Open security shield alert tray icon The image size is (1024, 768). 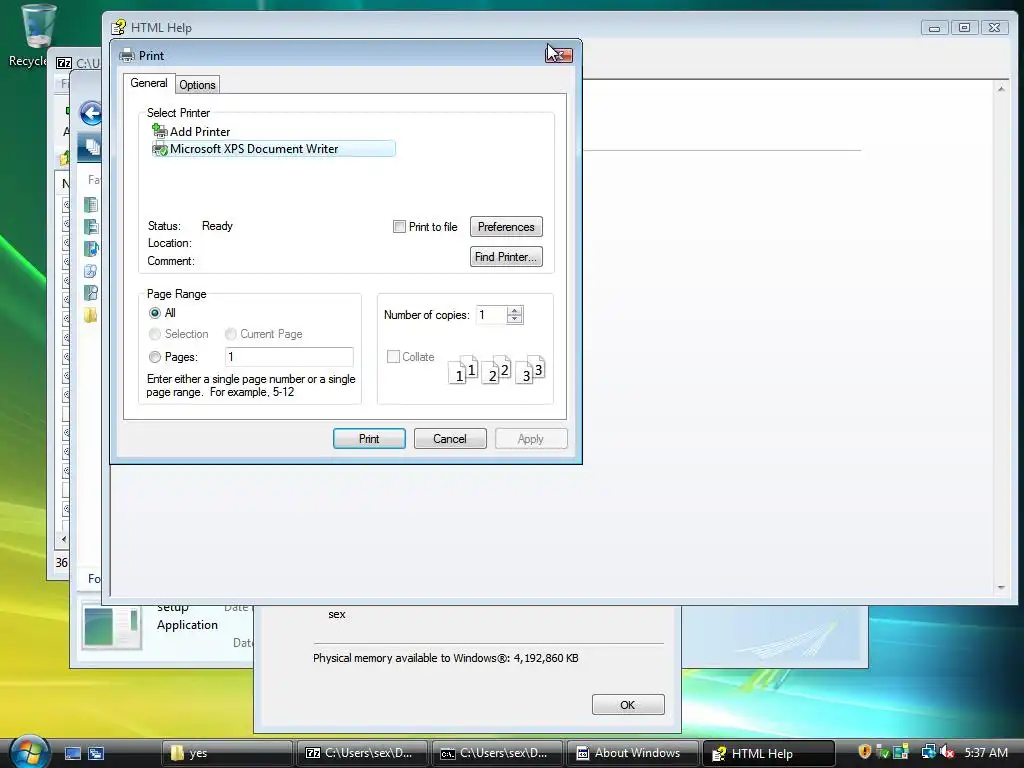[x=865, y=752]
